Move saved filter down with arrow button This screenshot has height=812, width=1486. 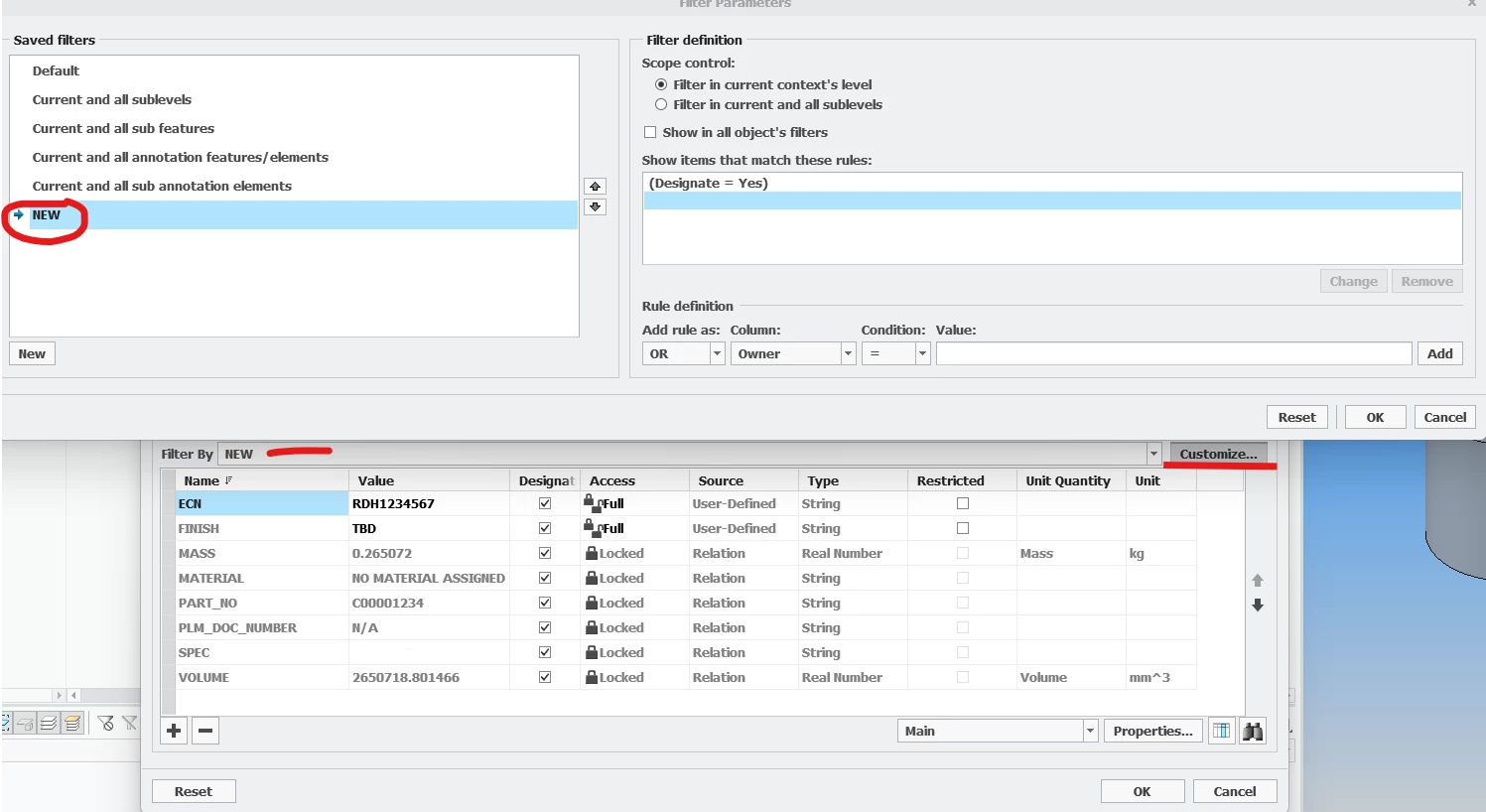click(x=595, y=206)
